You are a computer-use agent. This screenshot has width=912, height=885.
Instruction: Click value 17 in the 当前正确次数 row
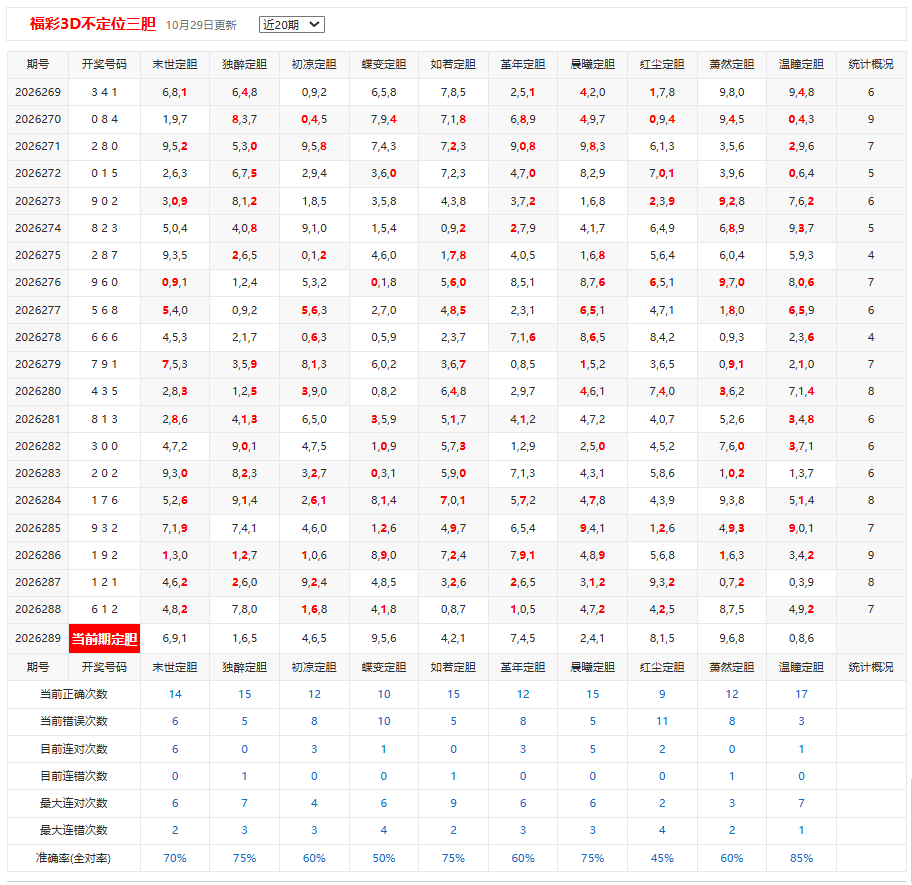801,694
